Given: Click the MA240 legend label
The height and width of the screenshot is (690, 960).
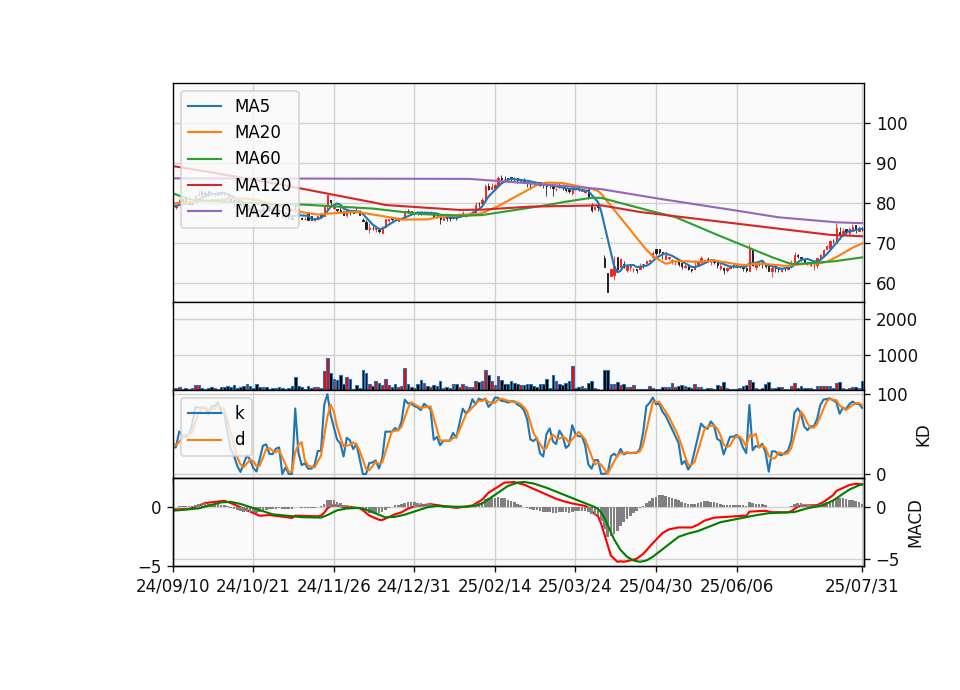Looking at the screenshot, I should (x=263, y=211).
